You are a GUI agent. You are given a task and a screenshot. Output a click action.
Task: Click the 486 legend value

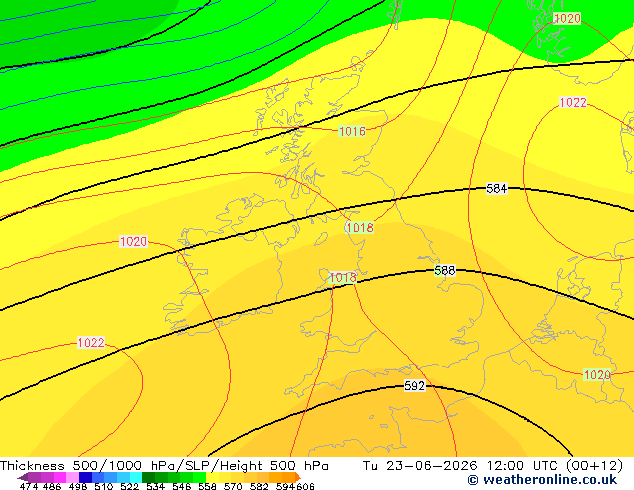[x=52, y=486]
